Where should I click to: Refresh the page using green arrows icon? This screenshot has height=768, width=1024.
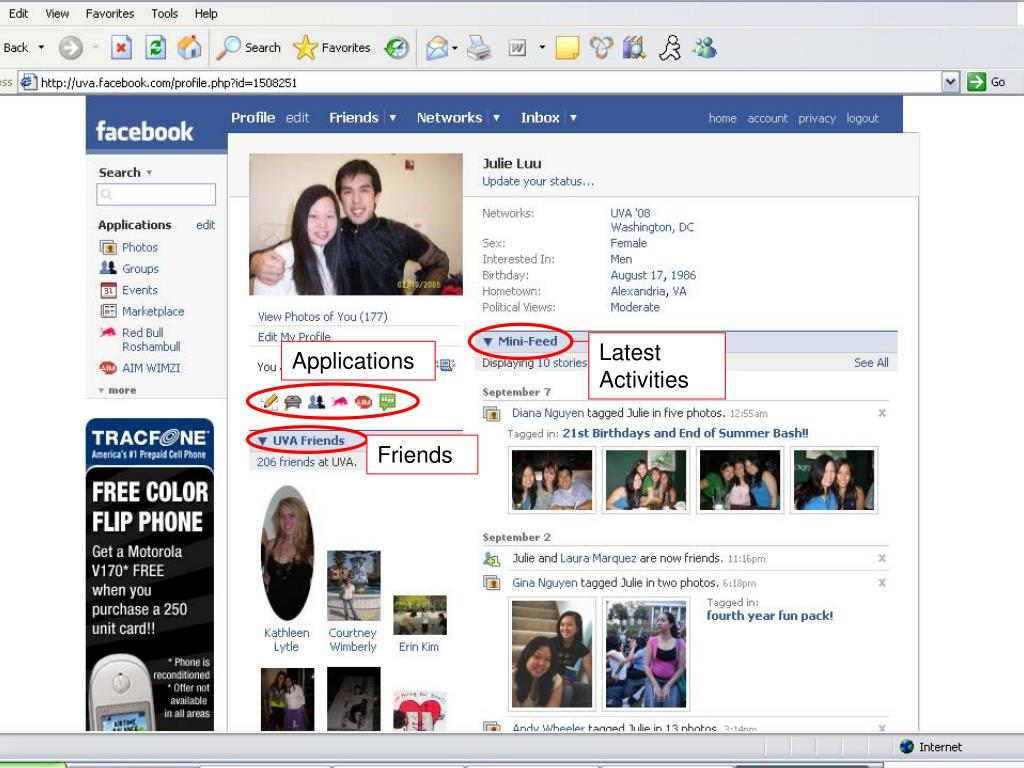155,48
